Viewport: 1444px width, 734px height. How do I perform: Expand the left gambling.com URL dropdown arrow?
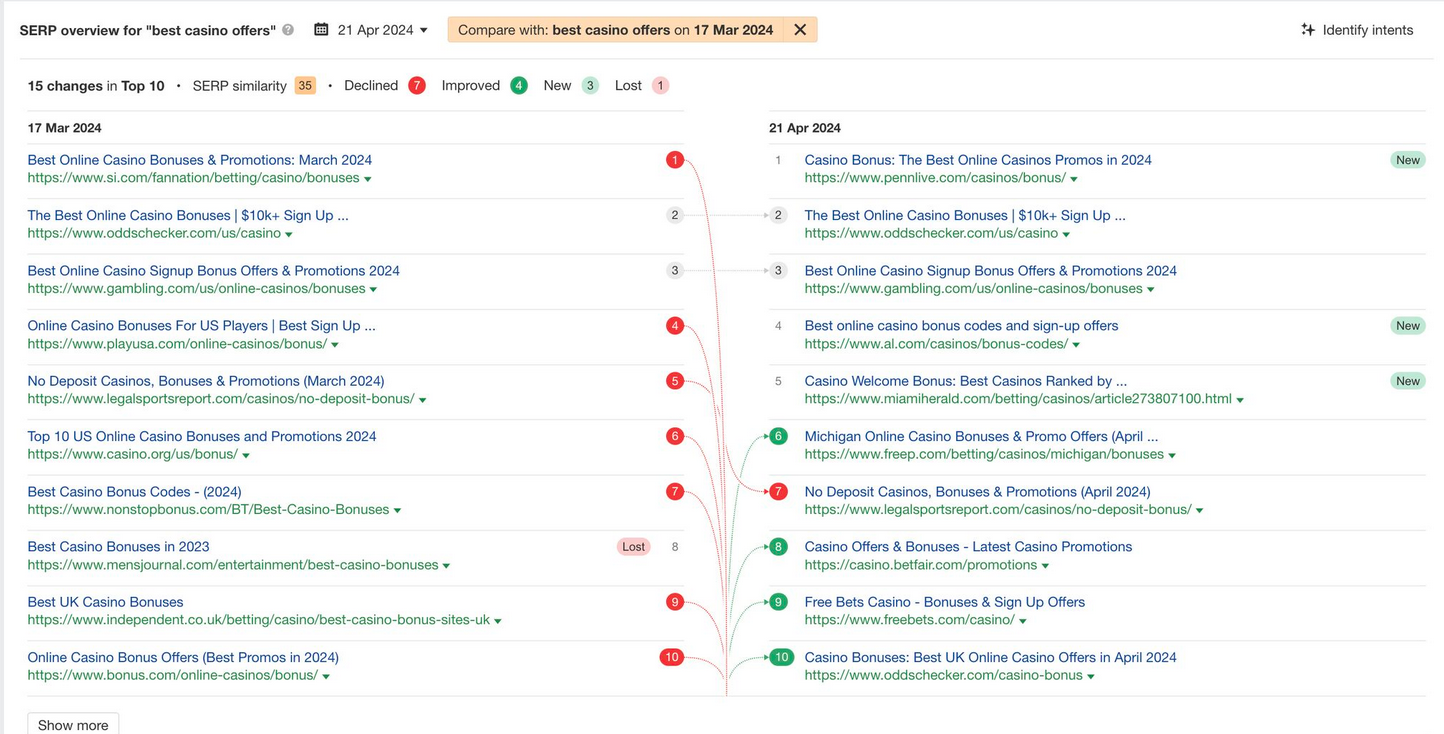tap(373, 290)
